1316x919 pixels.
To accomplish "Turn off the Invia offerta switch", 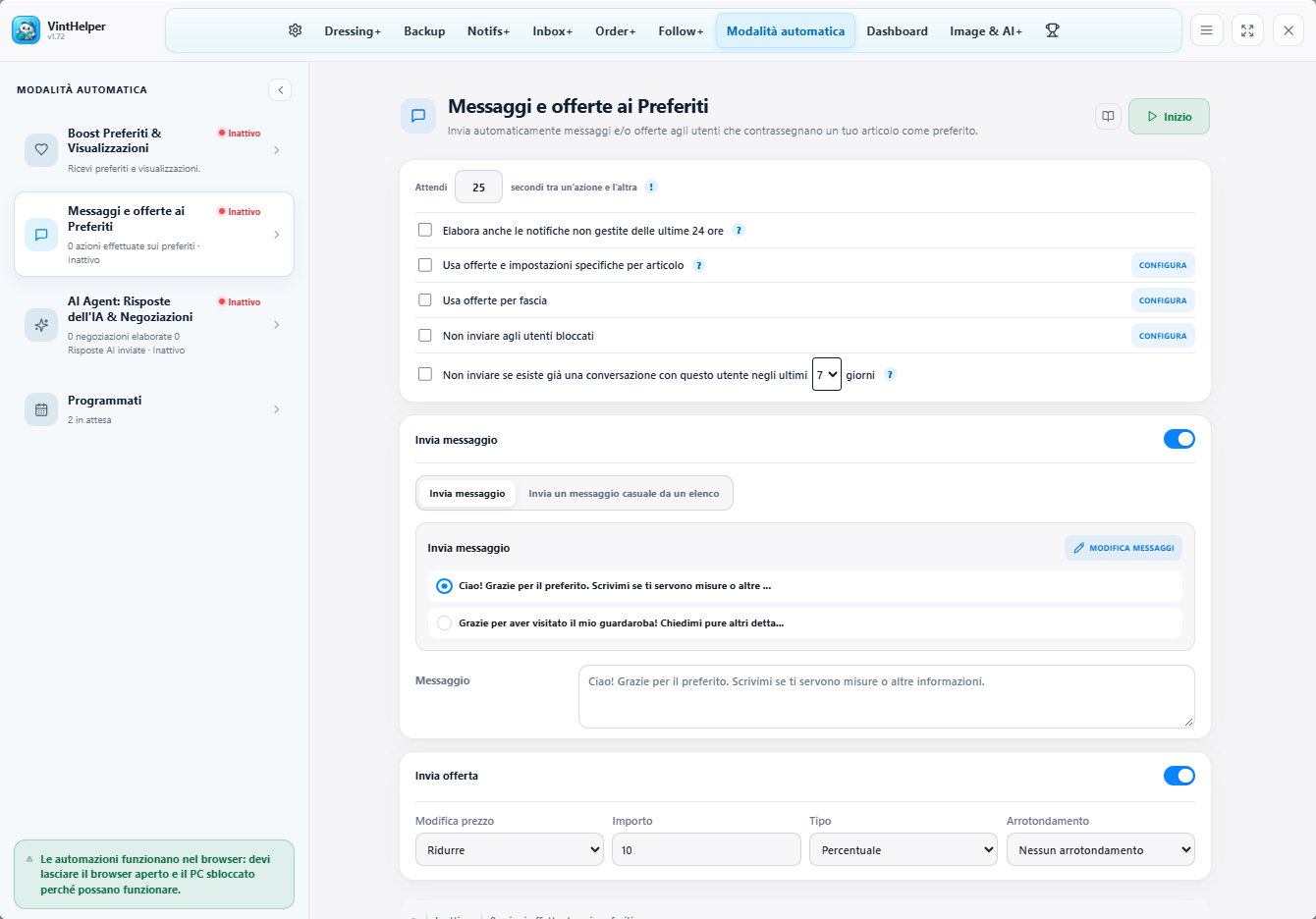I will (x=1179, y=776).
